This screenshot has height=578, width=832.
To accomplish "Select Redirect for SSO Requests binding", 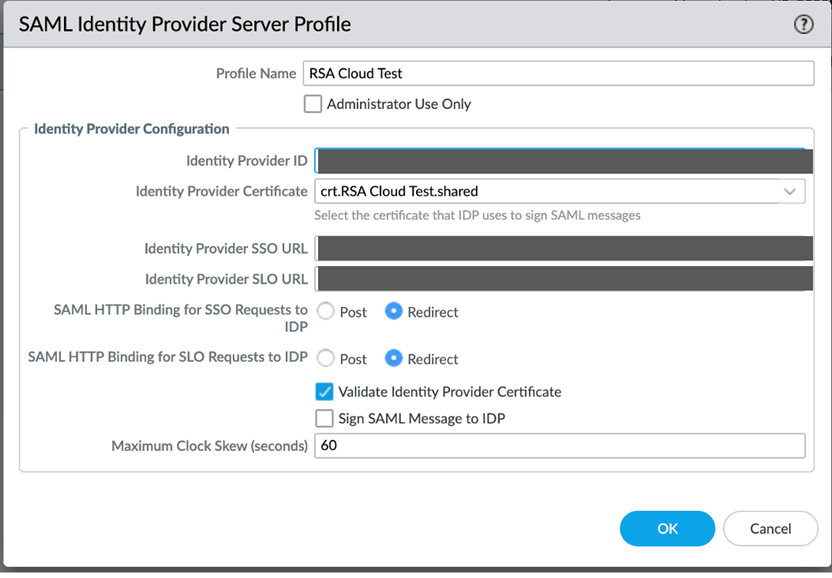I will coord(394,312).
